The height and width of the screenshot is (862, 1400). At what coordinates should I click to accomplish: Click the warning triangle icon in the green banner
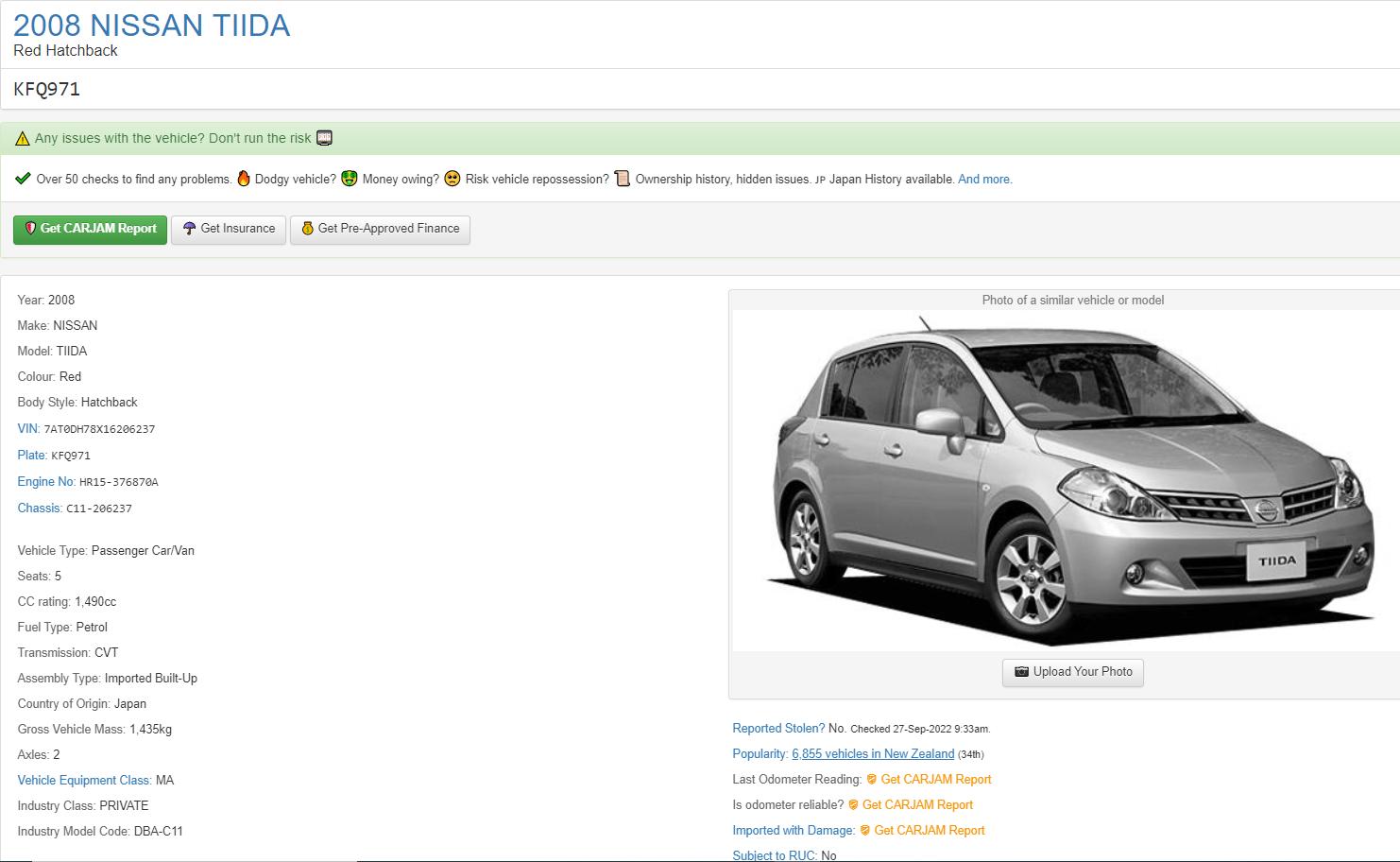(23, 139)
